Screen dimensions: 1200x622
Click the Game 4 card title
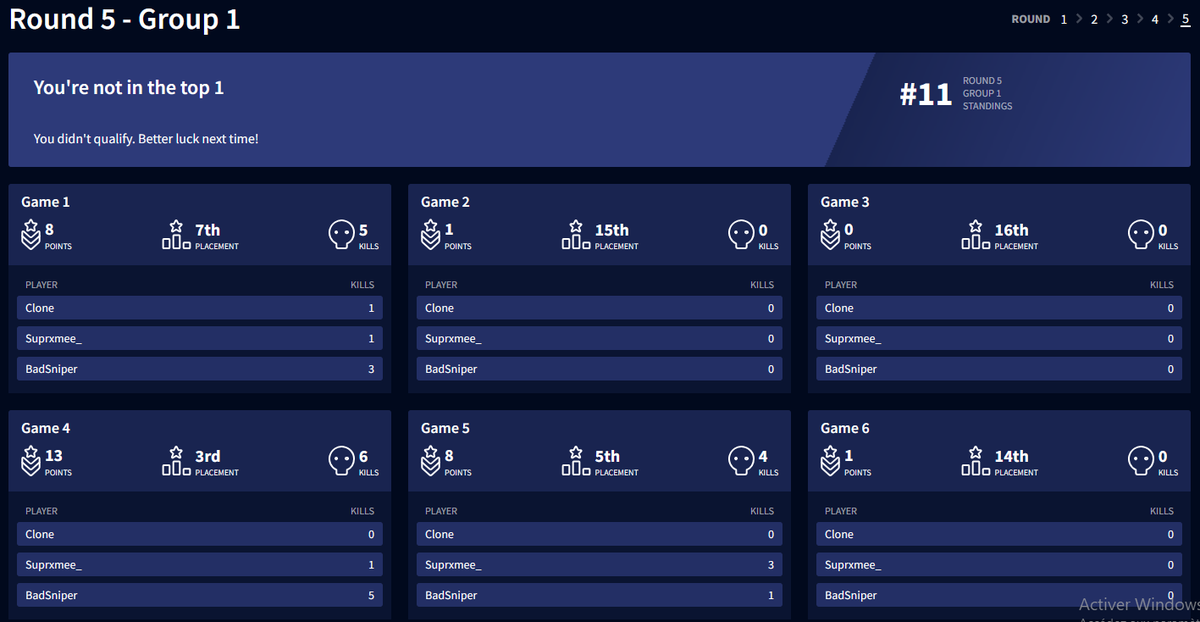[x=46, y=428]
